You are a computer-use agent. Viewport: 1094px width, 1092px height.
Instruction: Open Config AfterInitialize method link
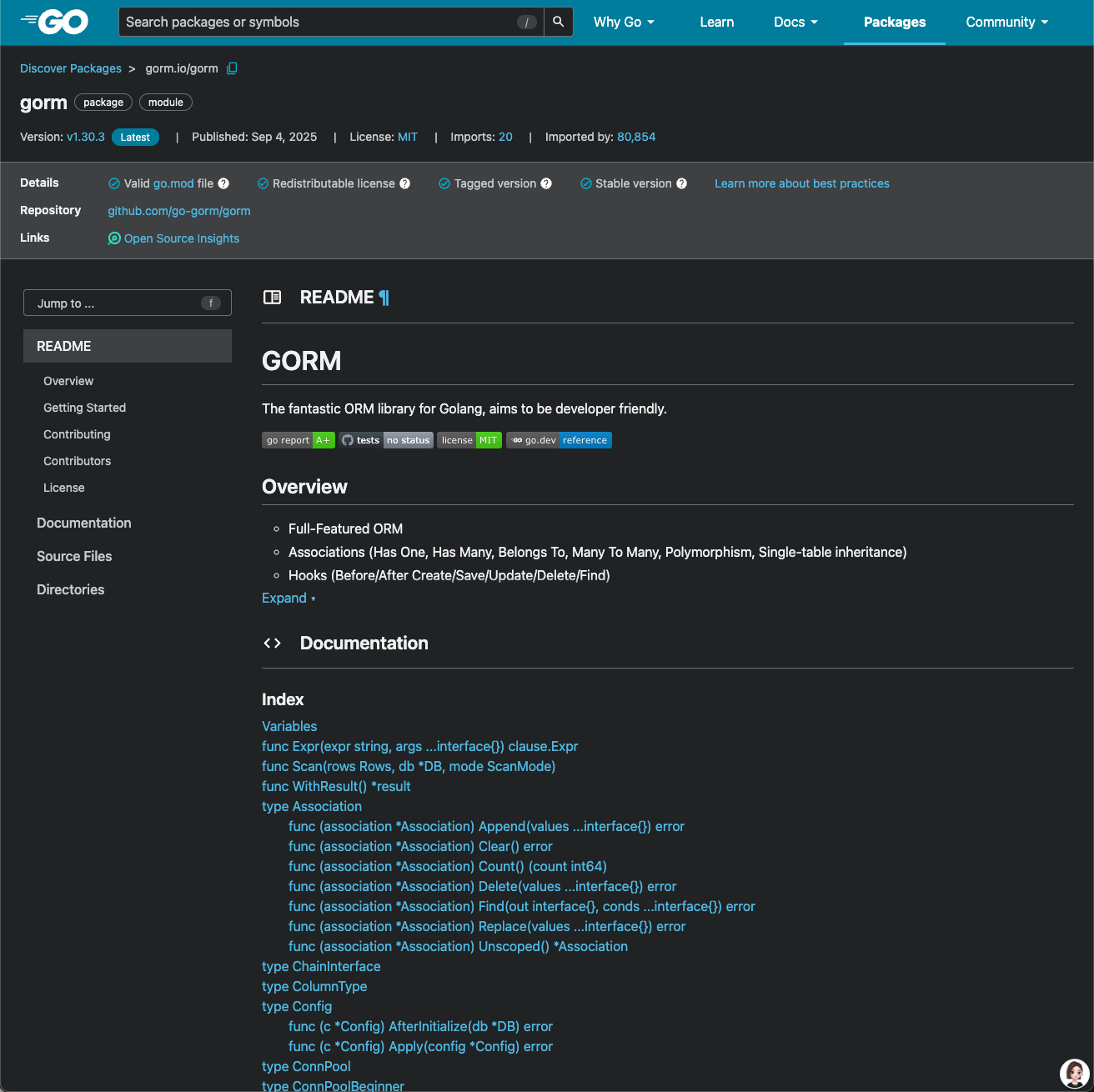pyautogui.click(x=421, y=1026)
